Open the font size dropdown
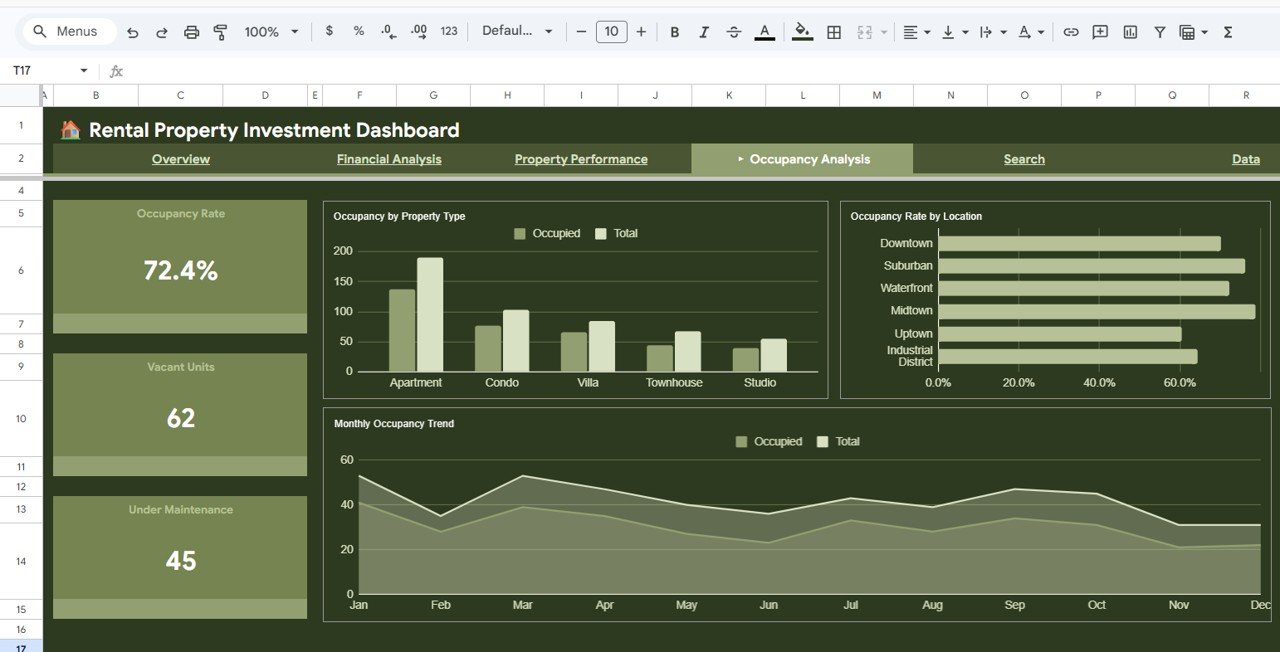 click(x=611, y=31)
